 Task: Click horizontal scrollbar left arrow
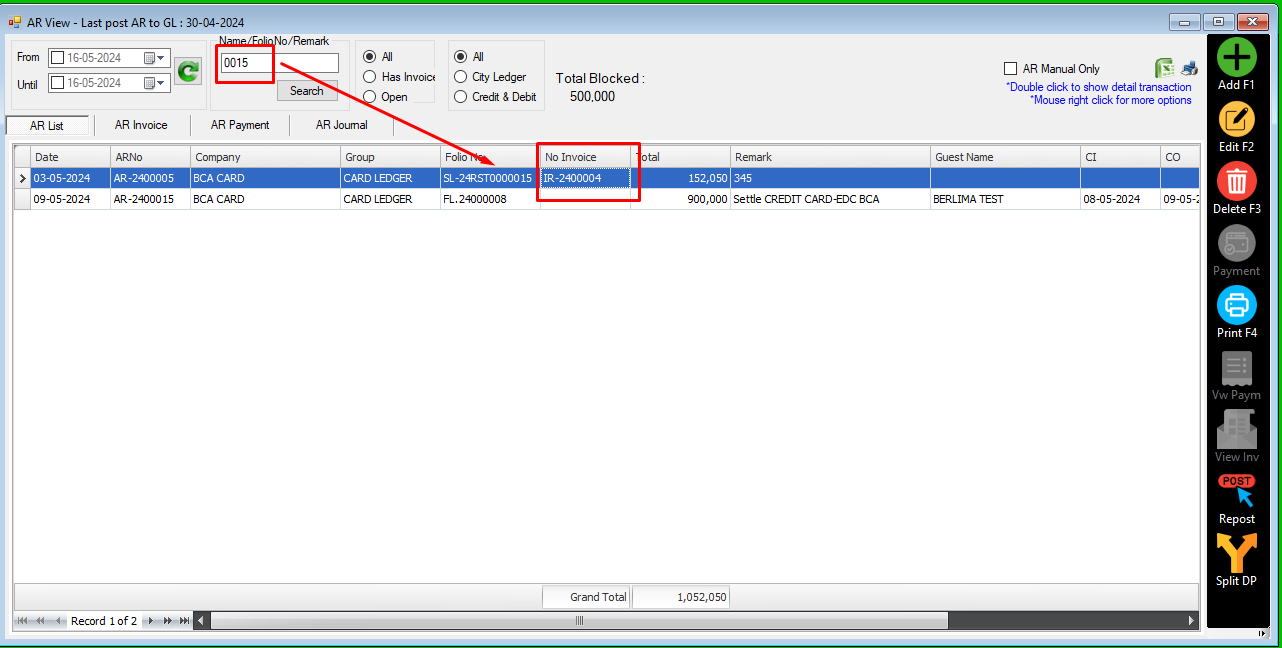(202, 621)
